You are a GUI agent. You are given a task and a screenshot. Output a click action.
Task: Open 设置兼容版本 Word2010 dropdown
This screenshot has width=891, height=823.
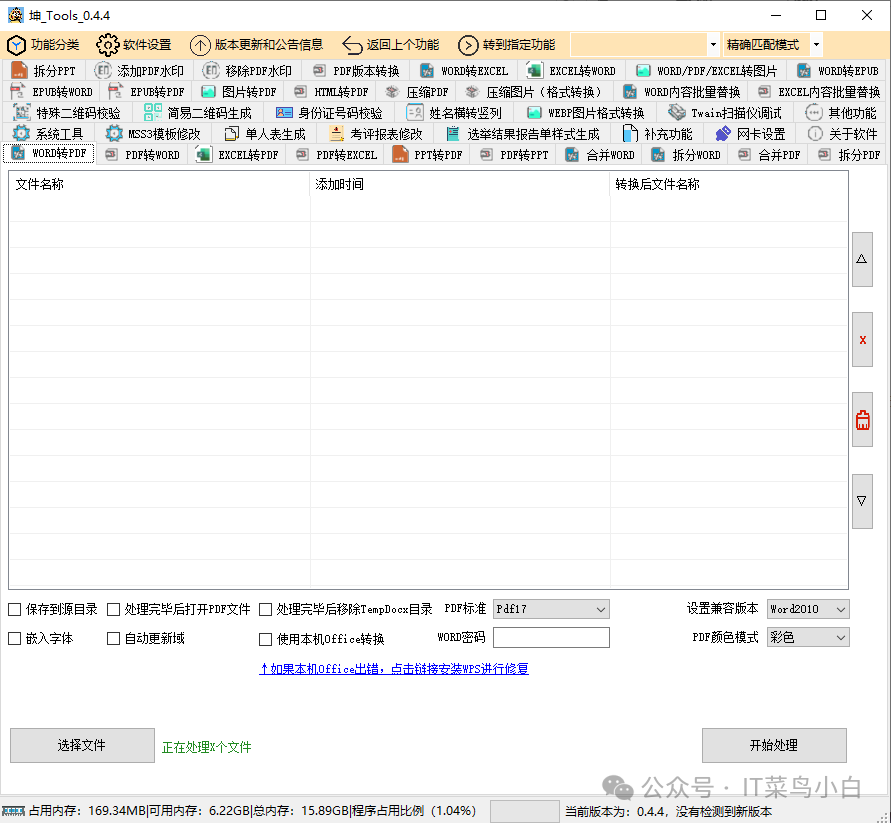tap(808, 609)
